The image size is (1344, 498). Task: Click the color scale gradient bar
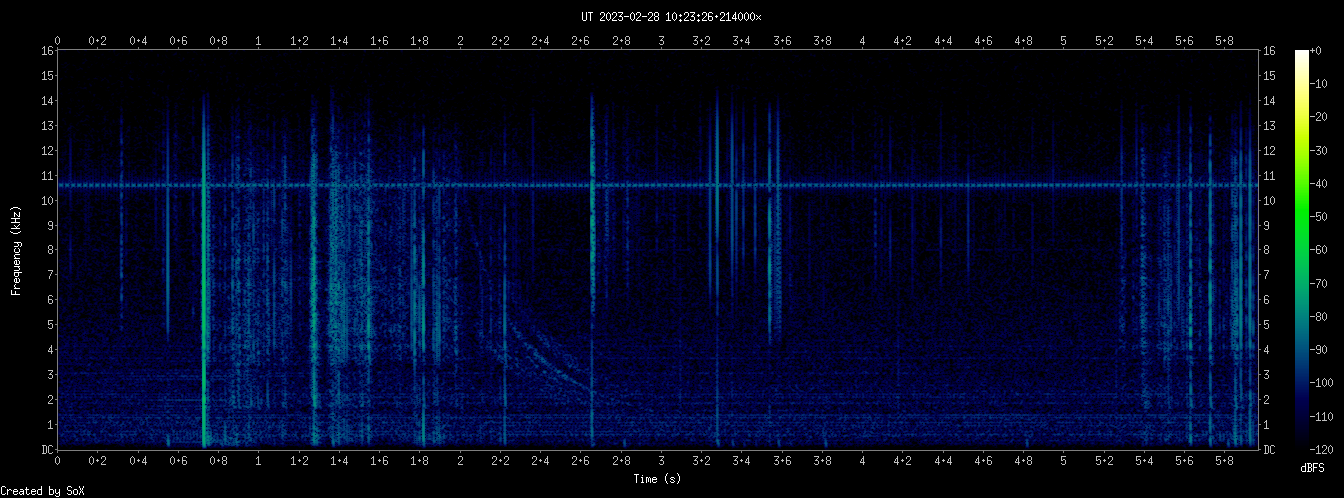pyautogui.click(x=1302, y=249)
